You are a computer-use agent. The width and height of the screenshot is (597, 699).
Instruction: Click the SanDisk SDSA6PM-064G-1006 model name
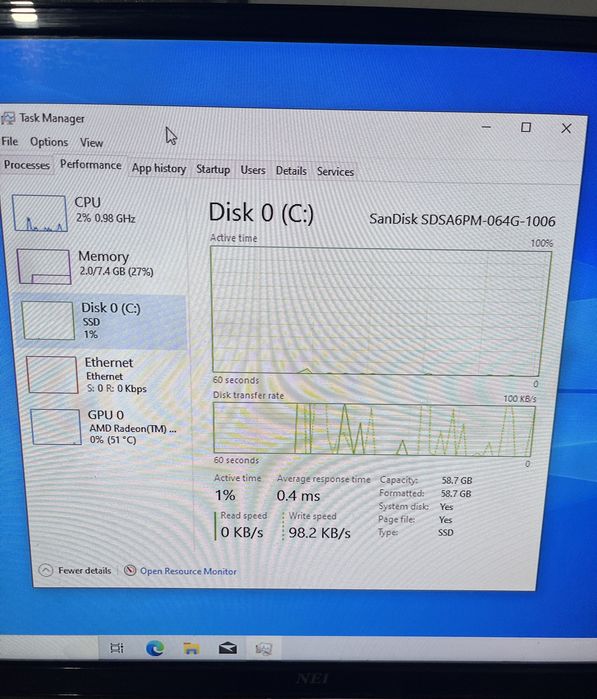pyautogui.click(x=462, y=220)
